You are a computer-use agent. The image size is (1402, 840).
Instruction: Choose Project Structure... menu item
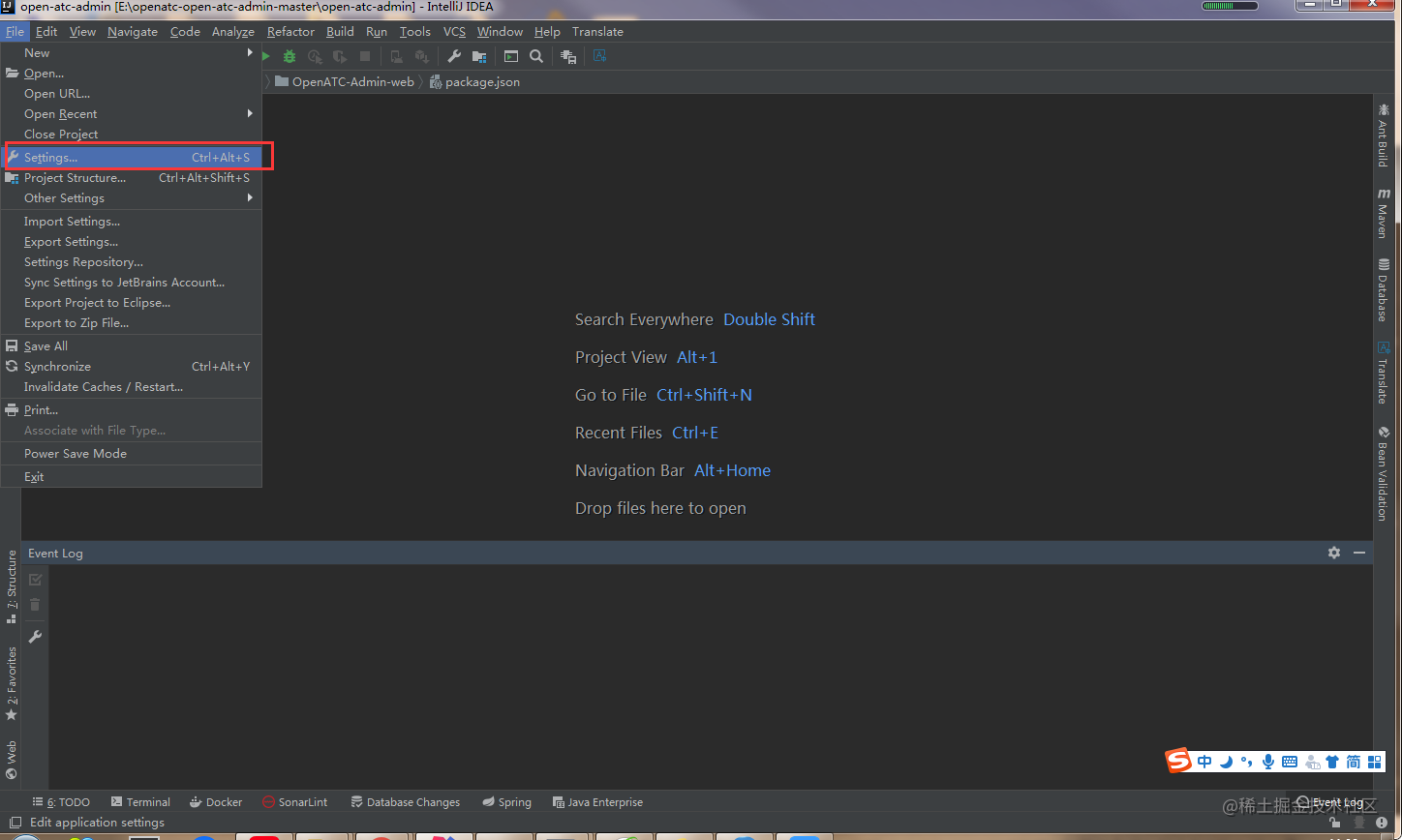[x=132, y=178]
